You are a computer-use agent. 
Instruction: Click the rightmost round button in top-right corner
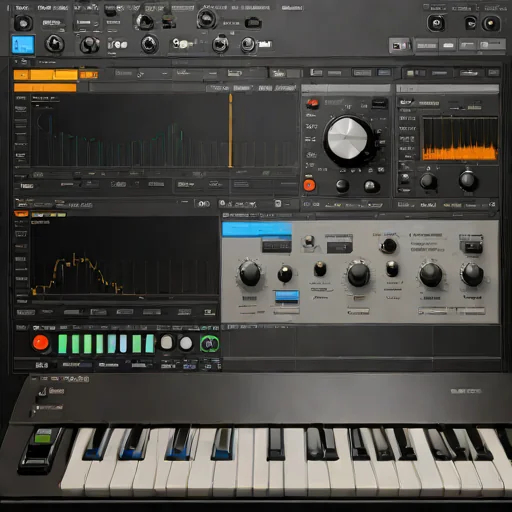click(491, 24)
